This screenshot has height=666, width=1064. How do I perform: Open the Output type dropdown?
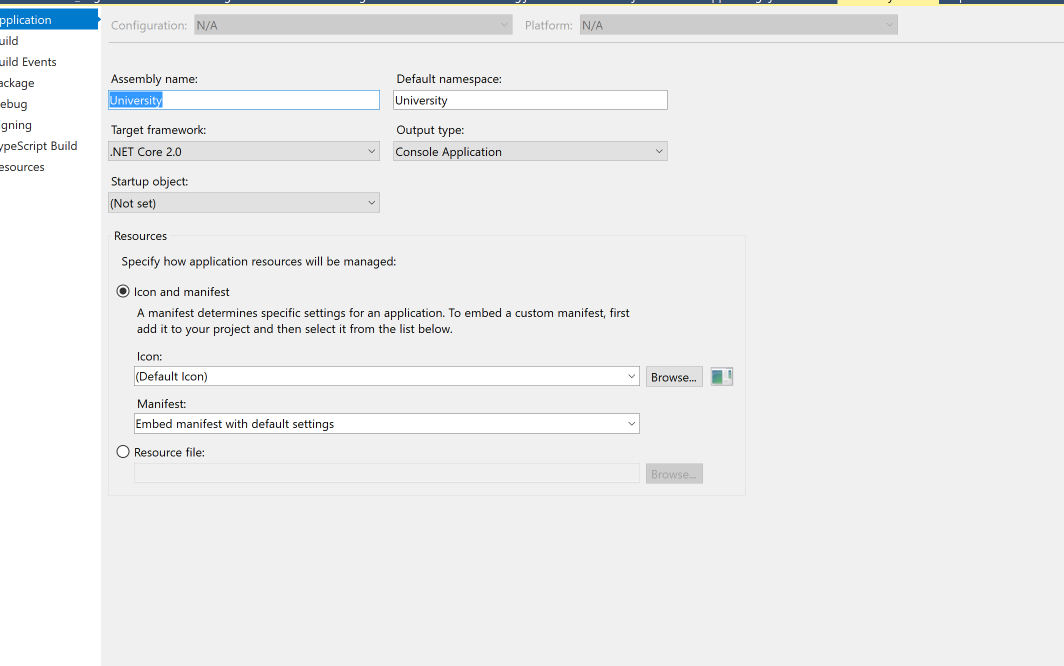click(659, 150)
